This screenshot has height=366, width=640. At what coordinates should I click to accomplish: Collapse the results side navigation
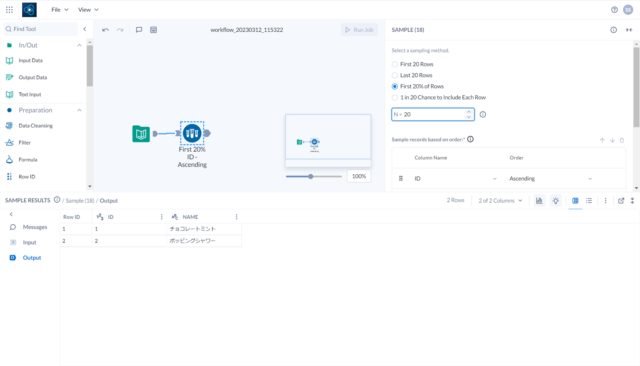click(11, 214)
